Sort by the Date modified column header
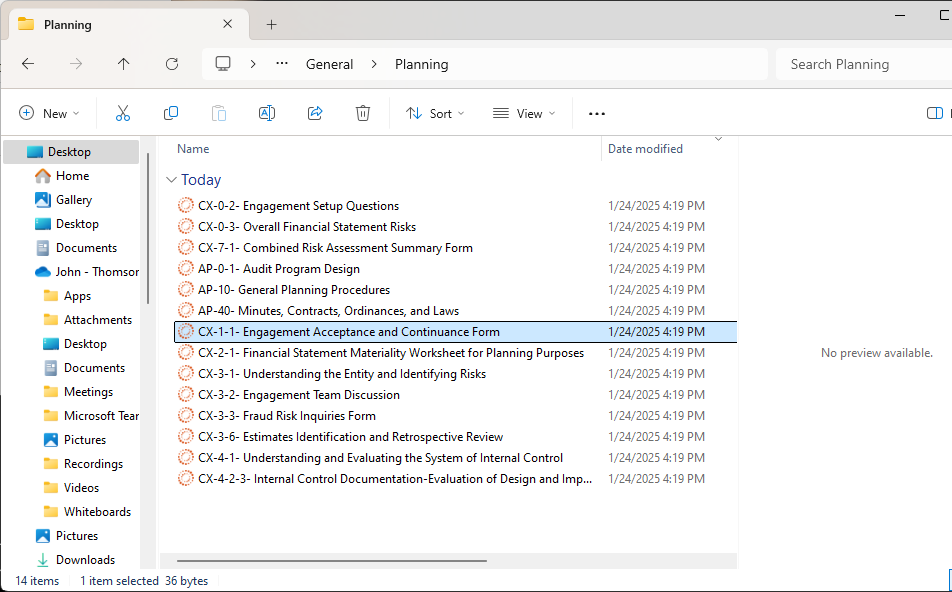The width and height of the screenshot is (952, 592). click(x=645, y=149)
